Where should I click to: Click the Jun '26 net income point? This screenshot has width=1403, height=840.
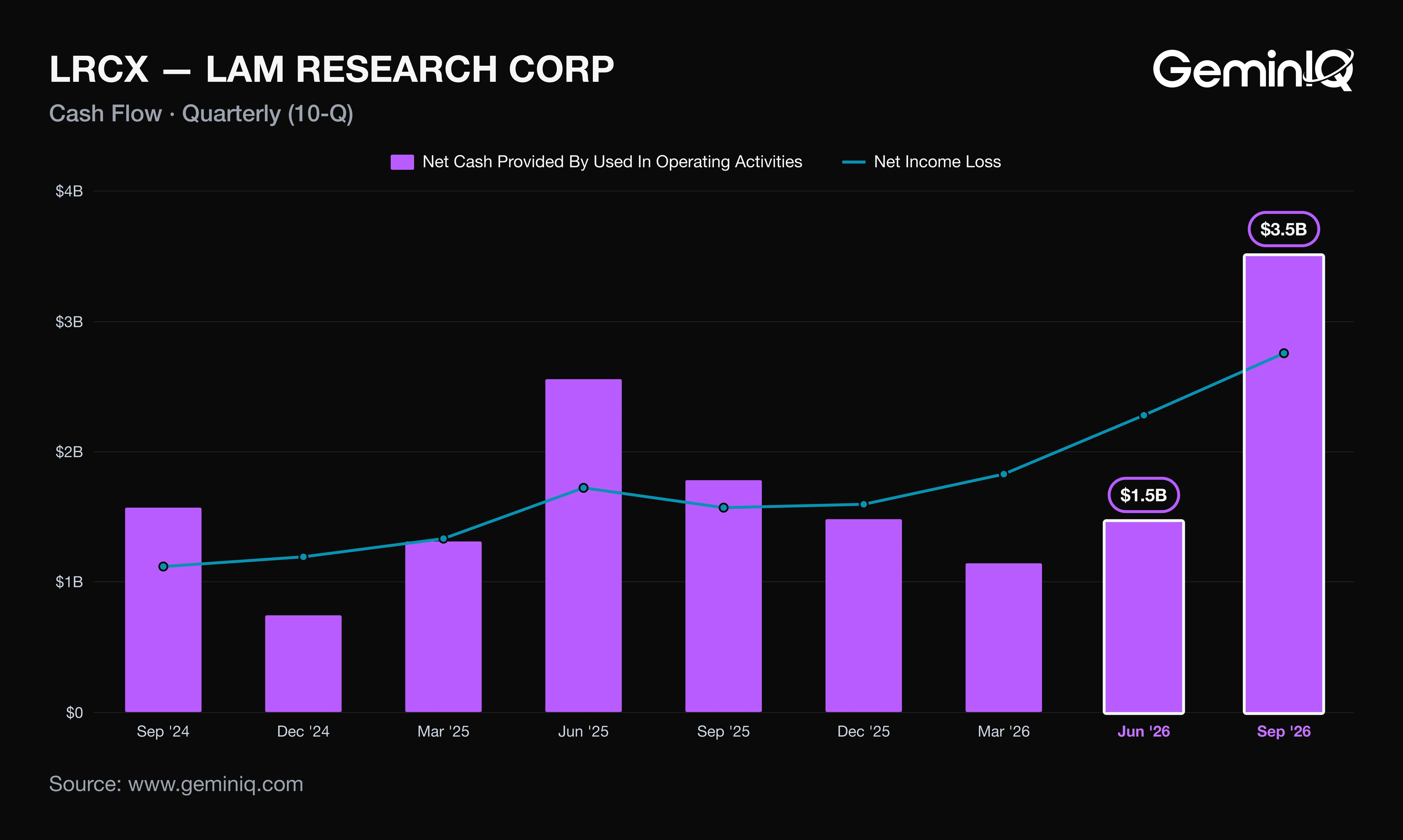coord(1144,415)
